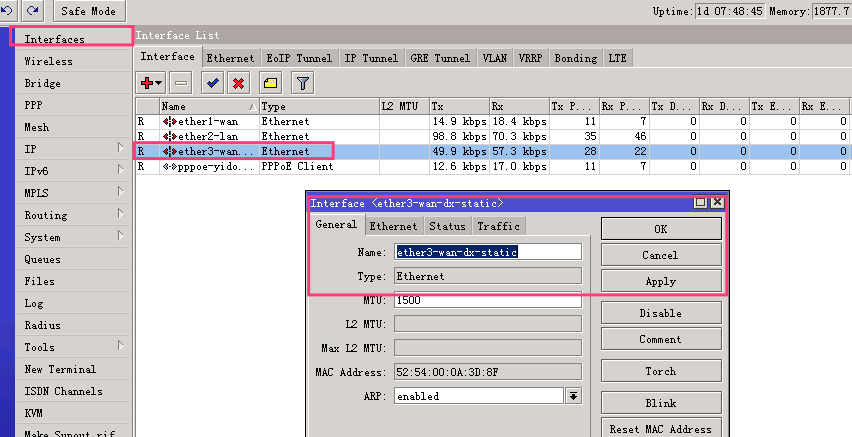Sort by the Type column header
Image resolution: width=852 pixels, height=437 pixels.
(320, 106)
